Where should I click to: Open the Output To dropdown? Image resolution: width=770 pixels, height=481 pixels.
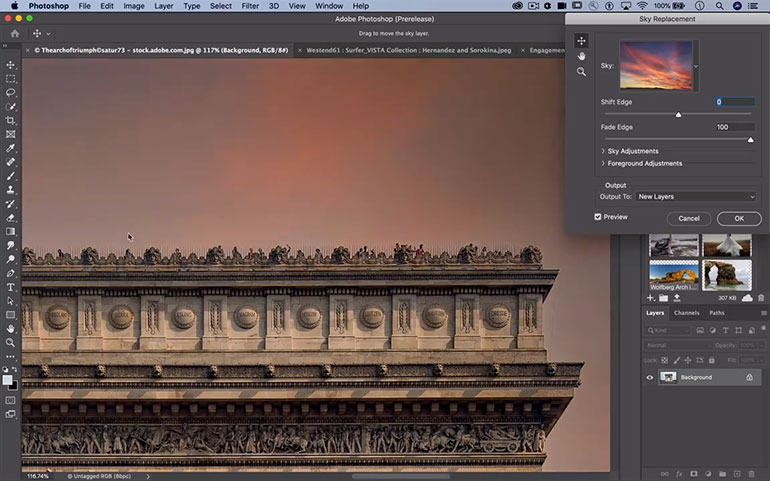pos(696,197)
